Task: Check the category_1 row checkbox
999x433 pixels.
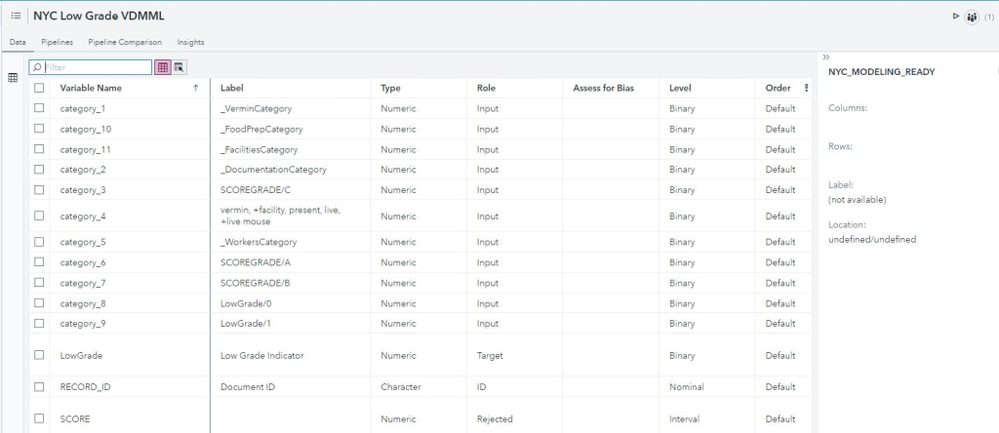Action: (40, 108)
